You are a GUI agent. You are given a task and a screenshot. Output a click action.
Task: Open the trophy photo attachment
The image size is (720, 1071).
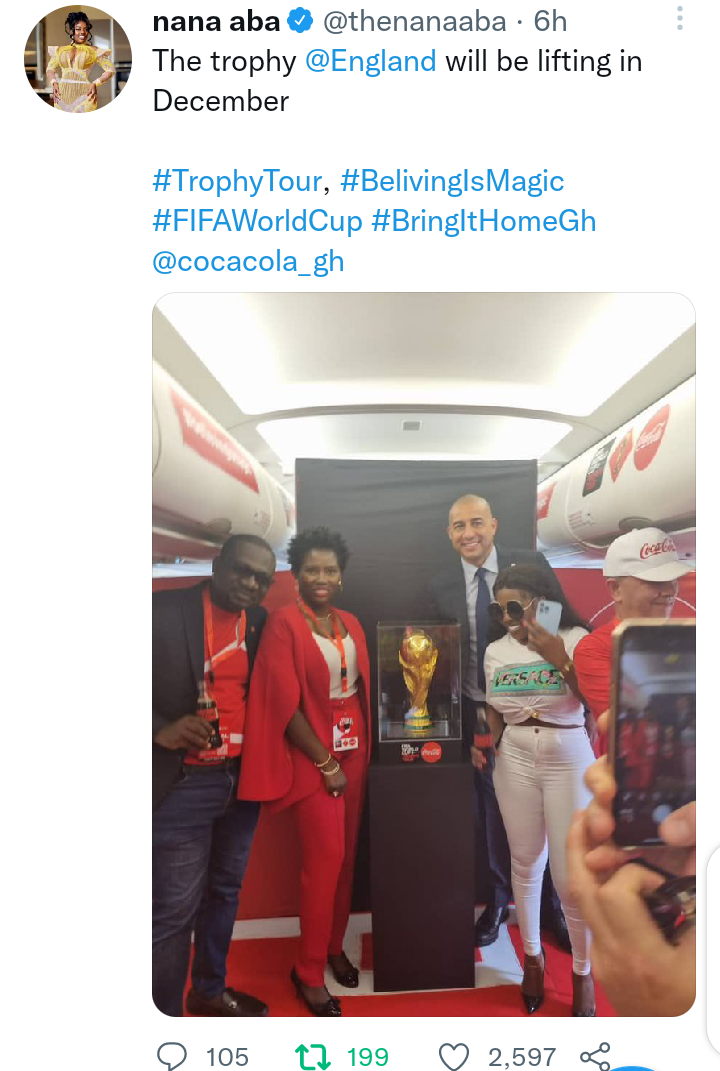(x=424, y=654)
